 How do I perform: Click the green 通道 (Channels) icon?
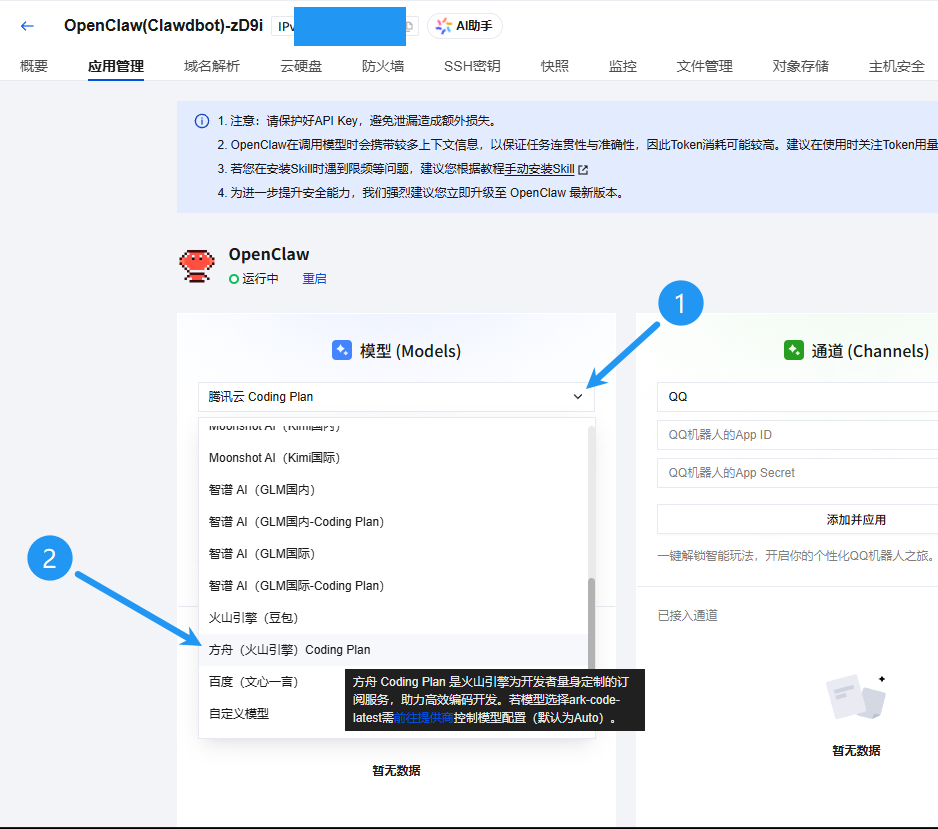tap(794, 350)
